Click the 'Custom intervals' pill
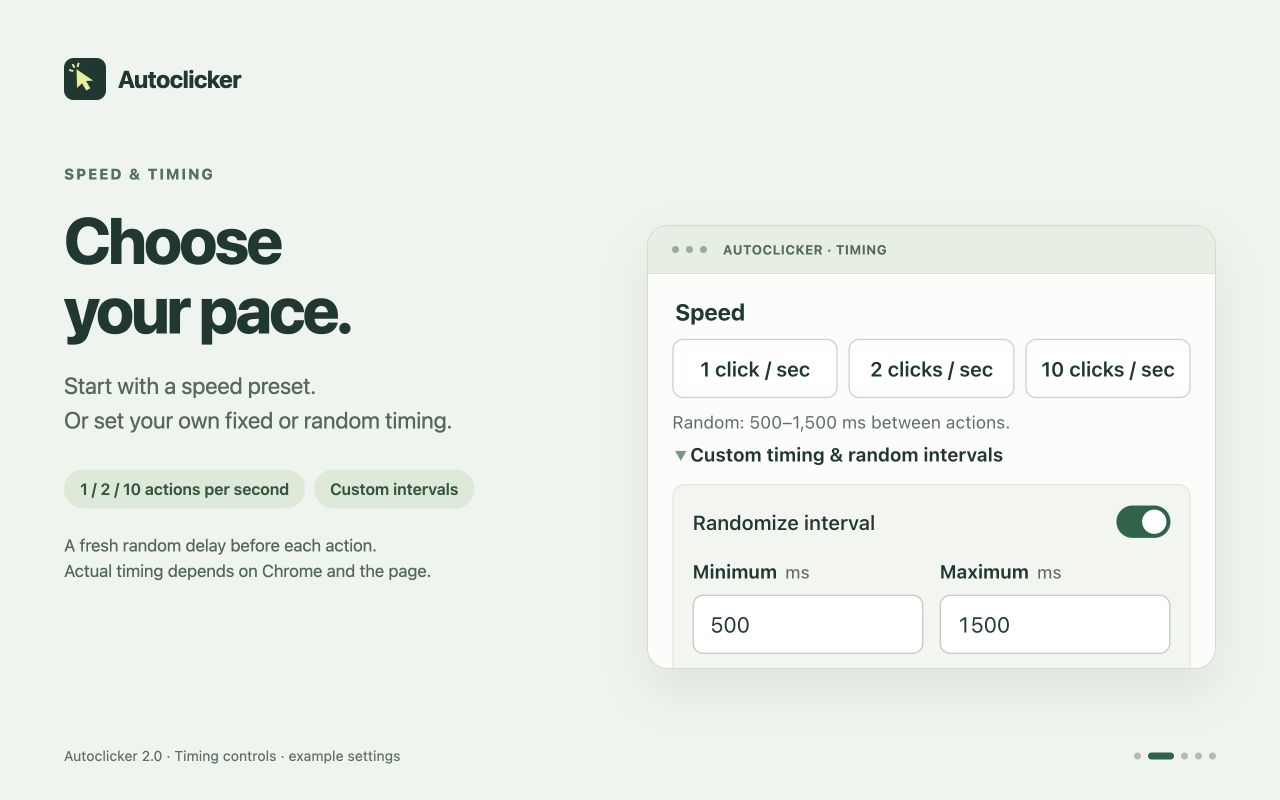The height and width of the screenshot is (800, 1280). [x=394, y=489]
